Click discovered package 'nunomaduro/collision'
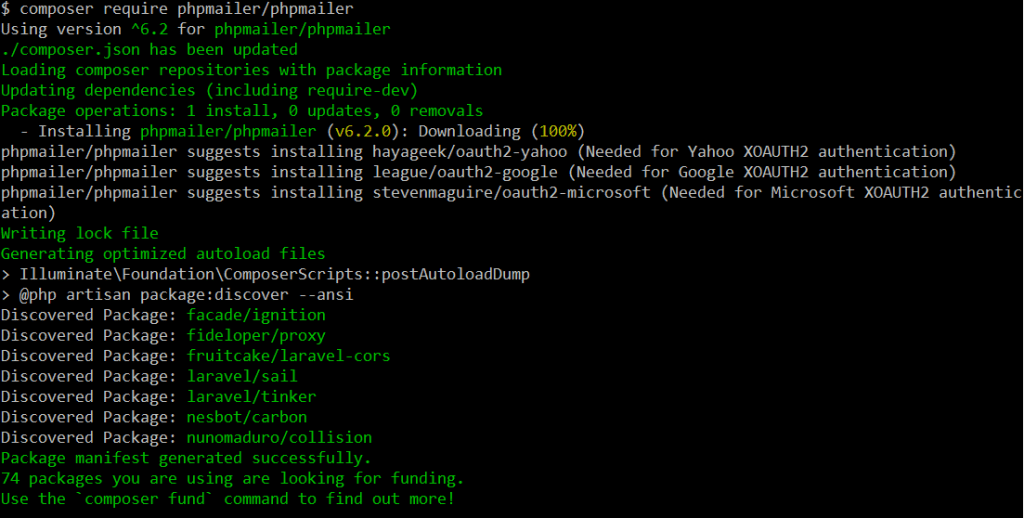This screenshot has height=518, width=1024. 280,437
